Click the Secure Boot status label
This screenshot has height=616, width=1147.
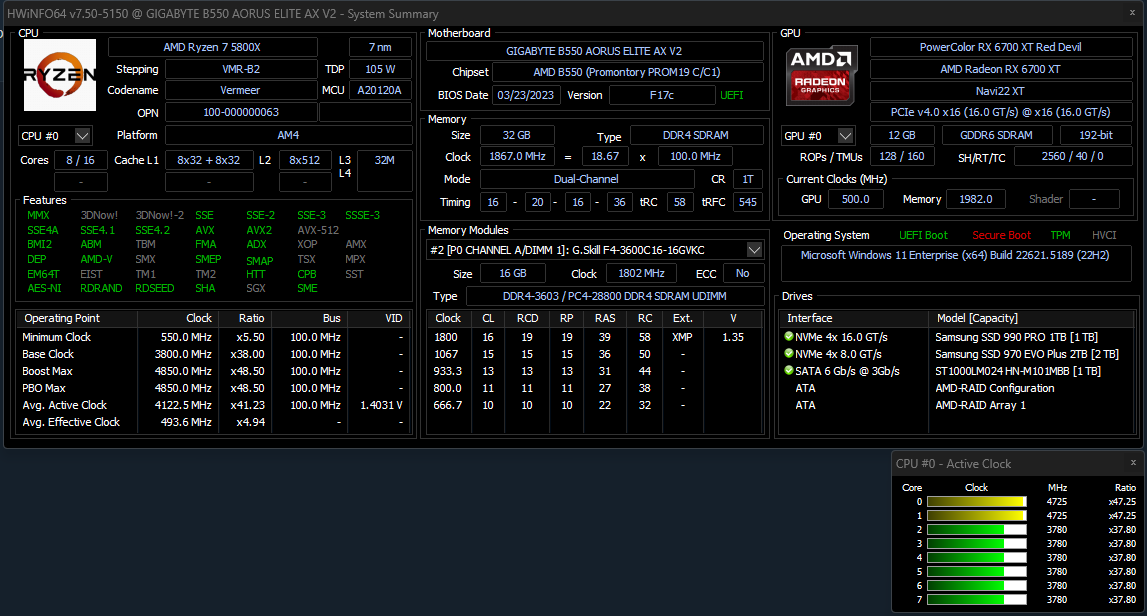(x=1001, y=236)
